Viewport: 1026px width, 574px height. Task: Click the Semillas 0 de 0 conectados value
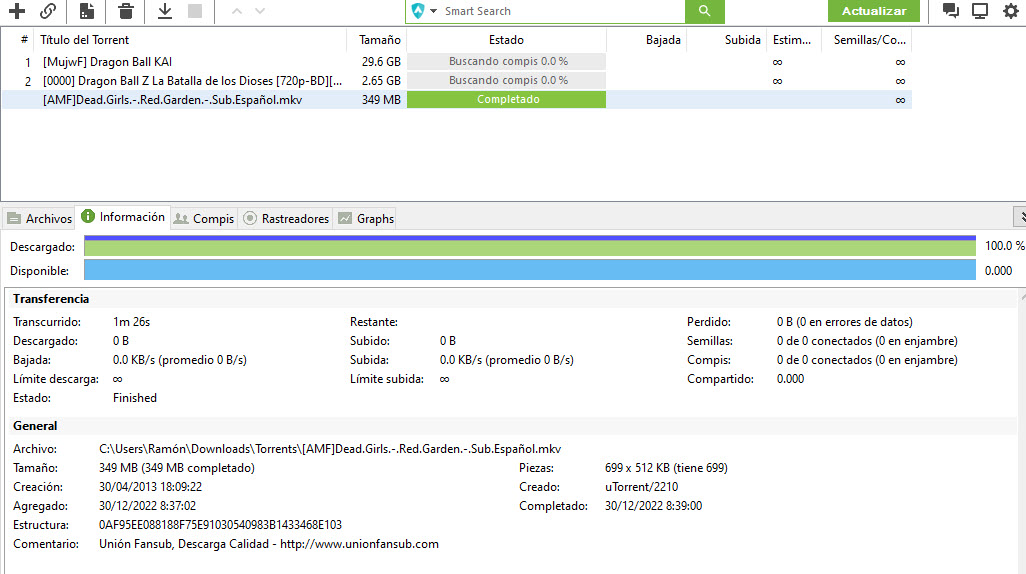tap(867, 341)
